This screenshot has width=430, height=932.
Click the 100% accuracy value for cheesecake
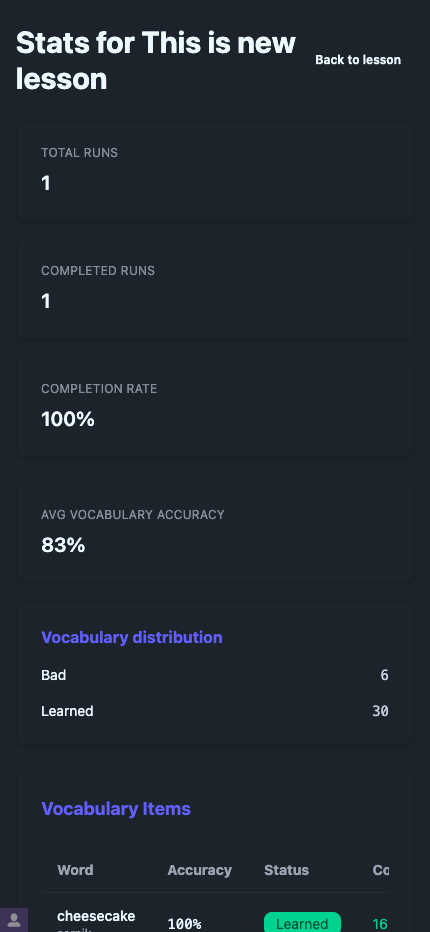click(x=184, y=924)
